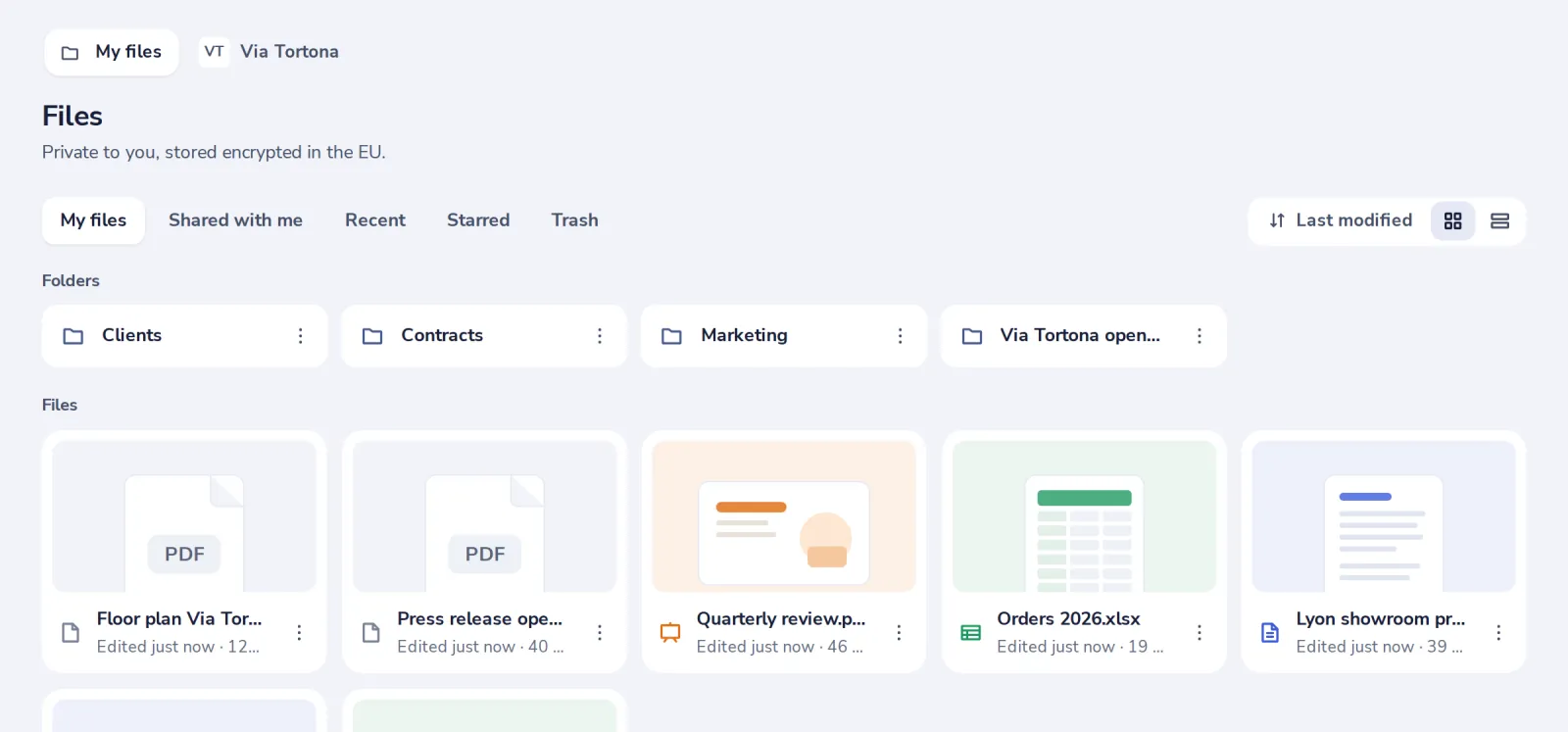Go to the Starred tab
Image resolution: width=1568 pixels, height=732 pixels.
tap(478, 220)
